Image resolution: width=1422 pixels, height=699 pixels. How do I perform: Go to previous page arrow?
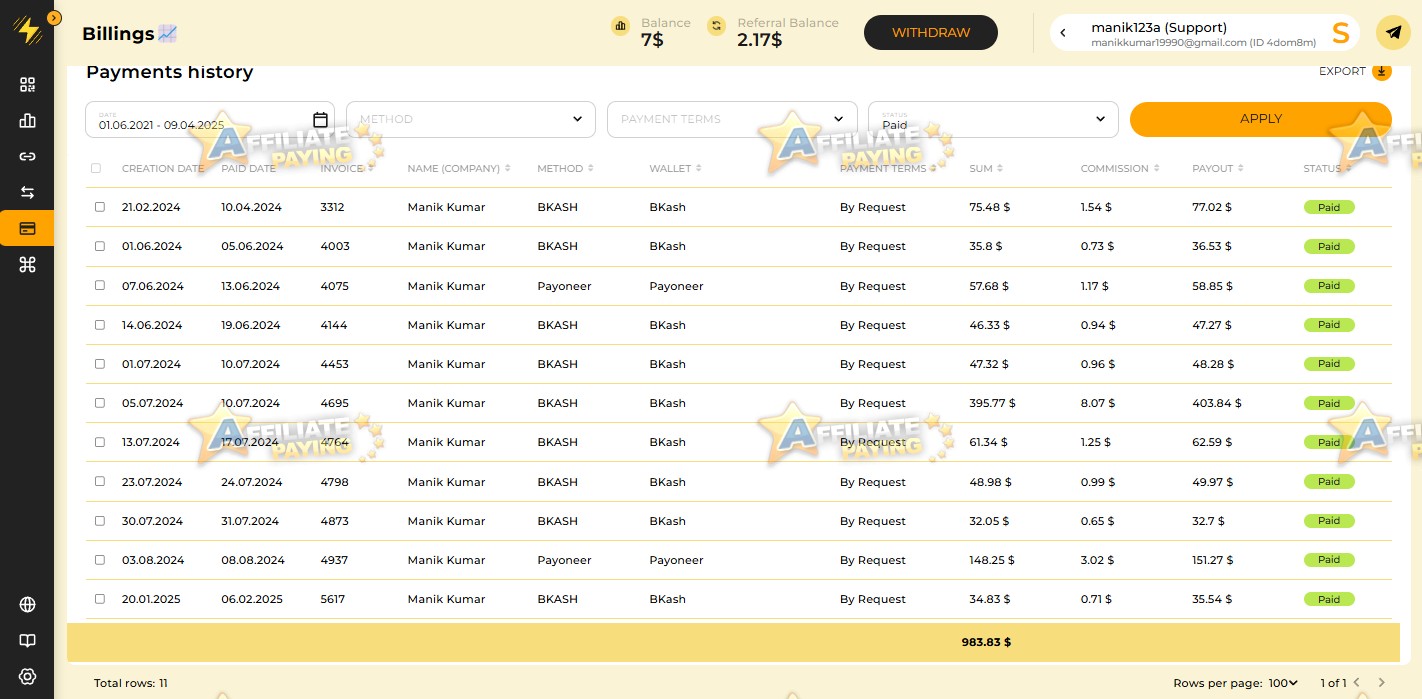coord(1357,683)
